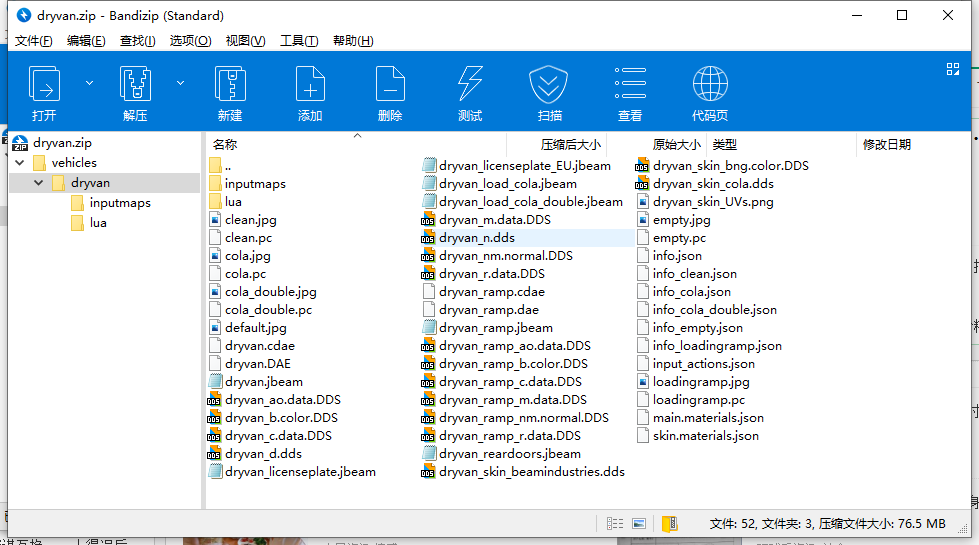Select the lua folder in file list

tap(225, 202)
